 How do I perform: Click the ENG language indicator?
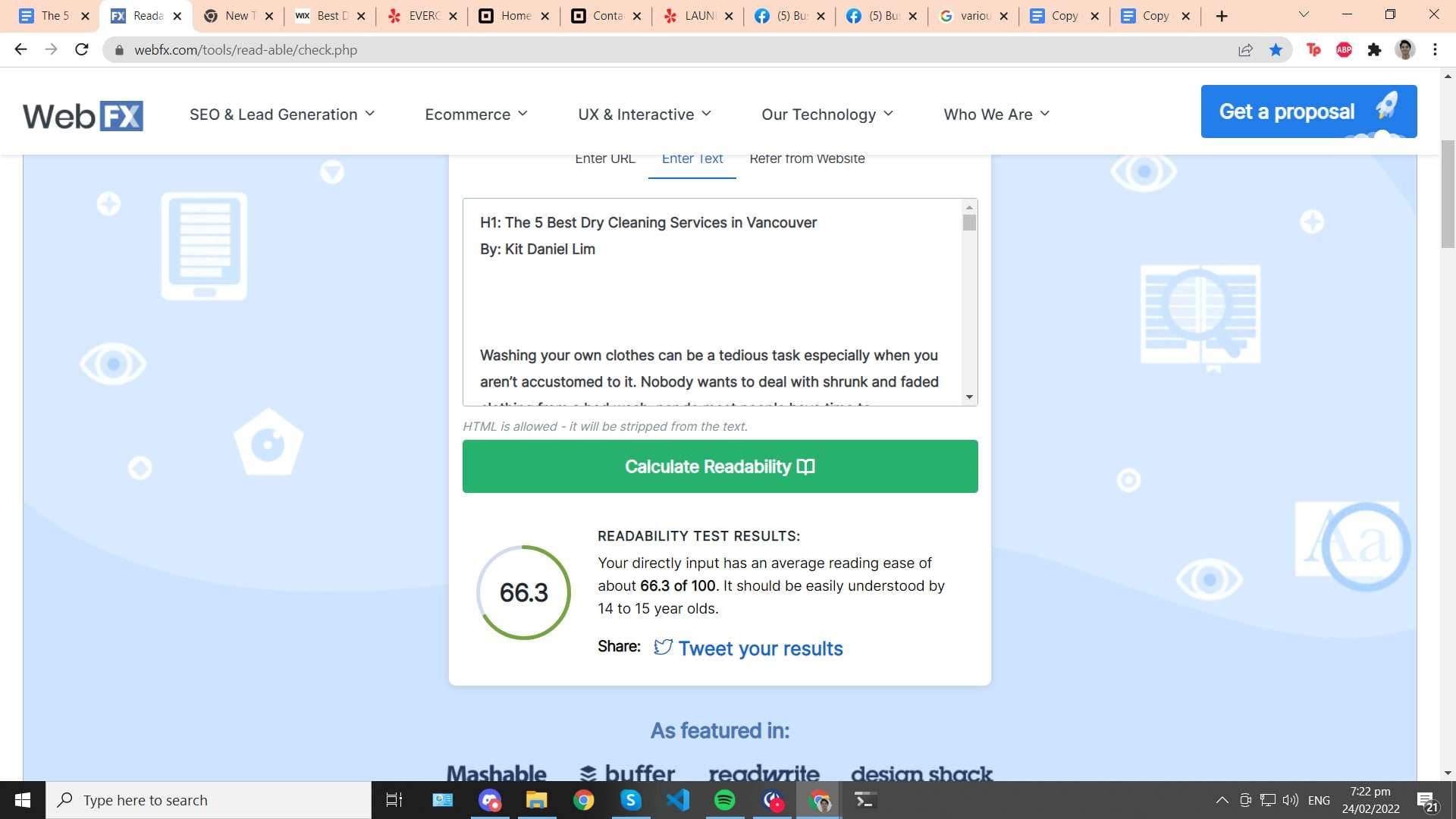click(1319, 800)
